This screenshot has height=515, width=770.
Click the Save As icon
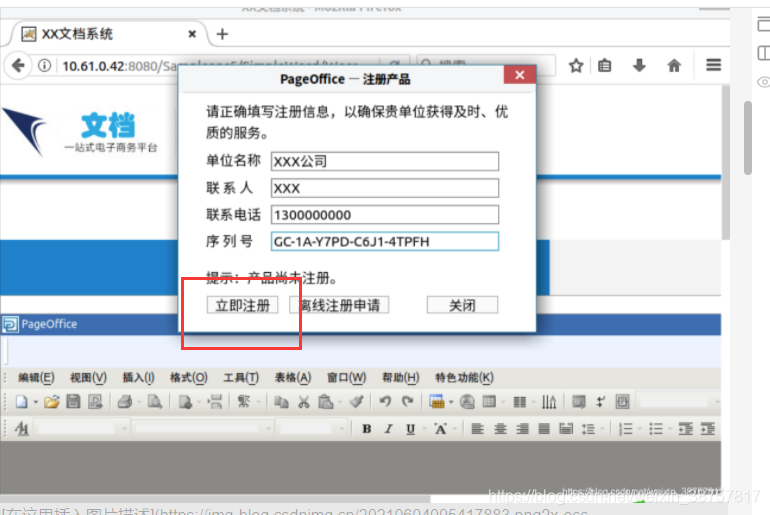click(x=95, y=402)
